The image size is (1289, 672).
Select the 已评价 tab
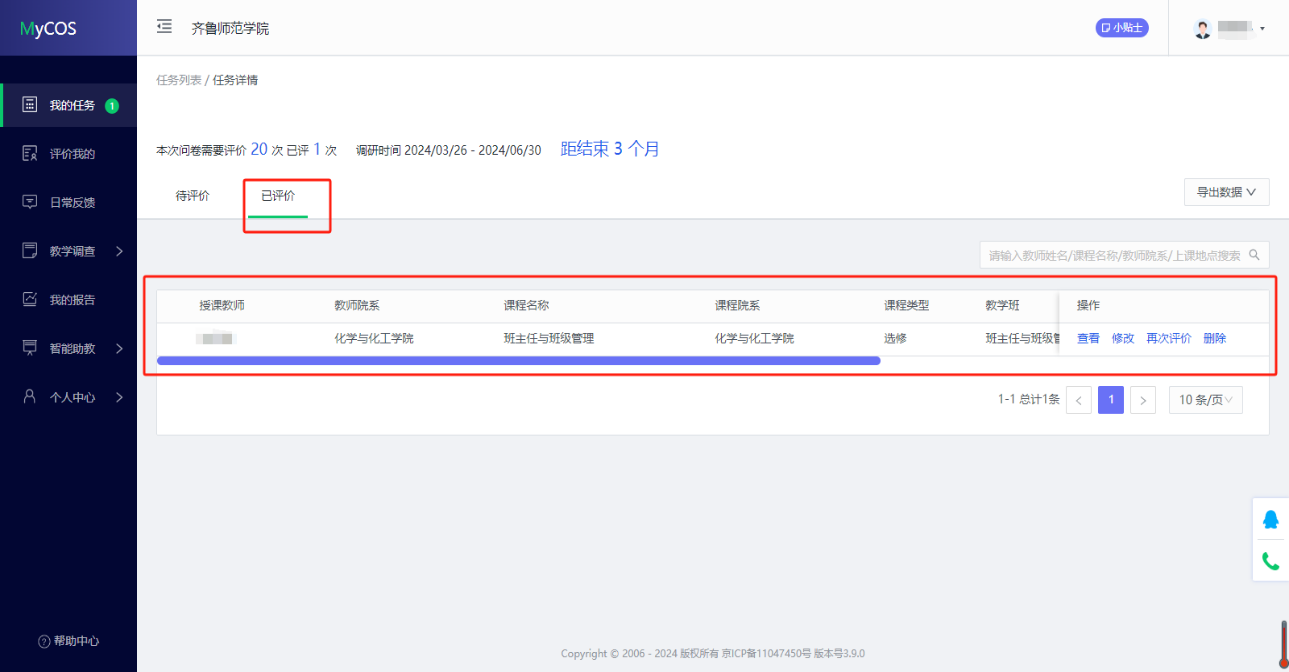278,196
